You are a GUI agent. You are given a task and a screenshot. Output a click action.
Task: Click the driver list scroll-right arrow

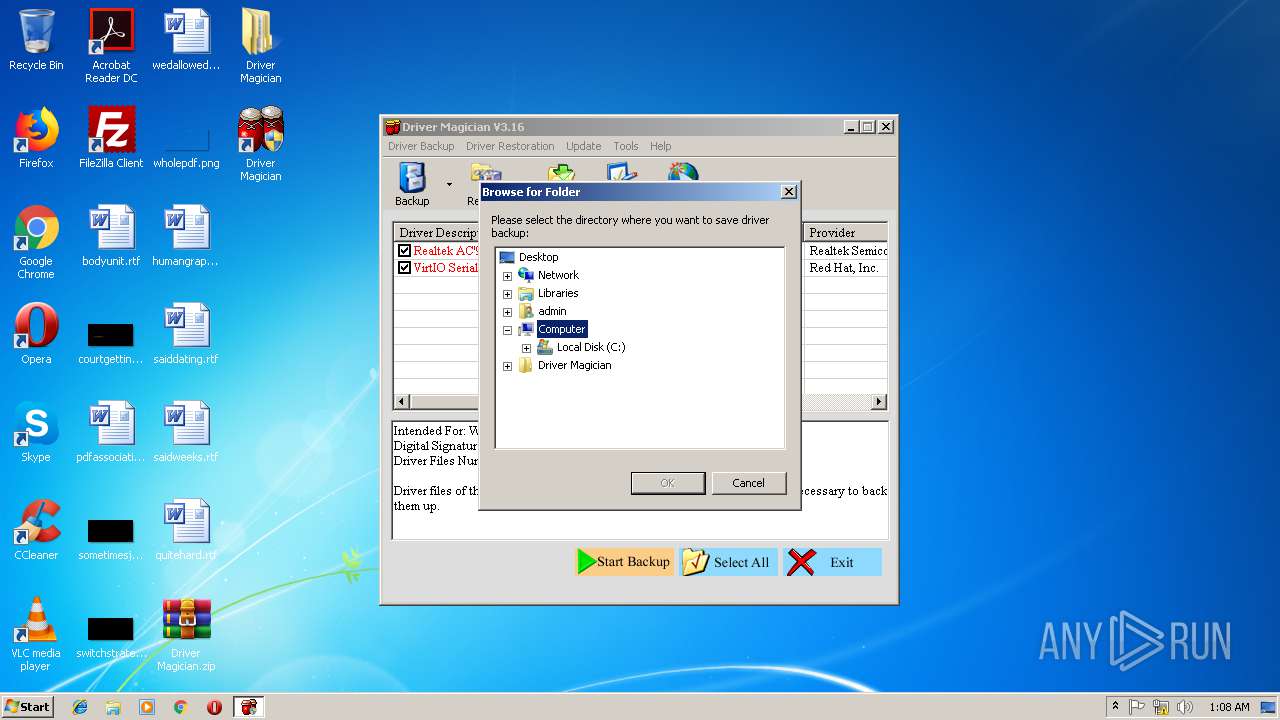tap(879, 402)
